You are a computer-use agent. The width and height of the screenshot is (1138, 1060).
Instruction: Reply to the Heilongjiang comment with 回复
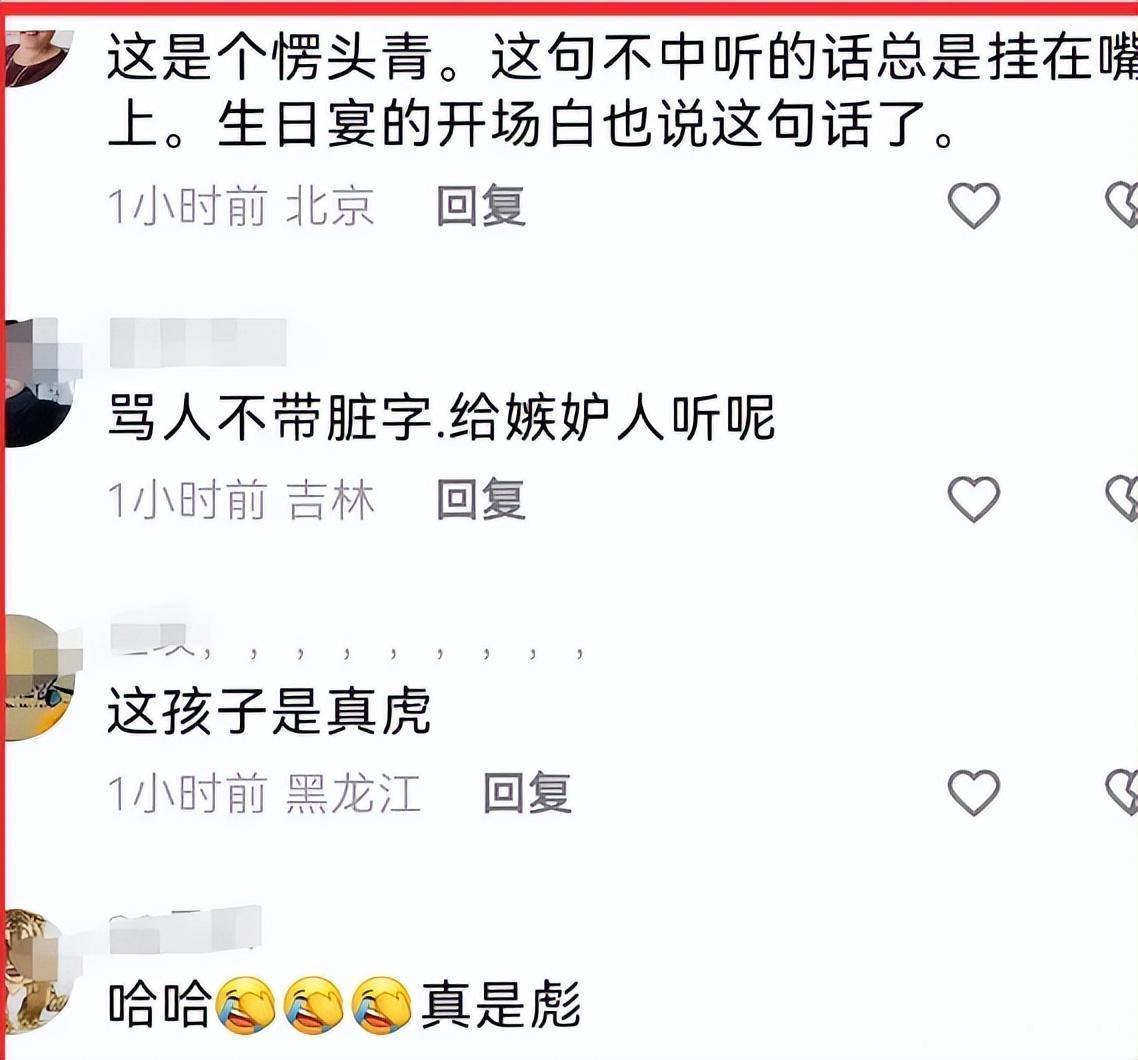[x=528, y=792]
